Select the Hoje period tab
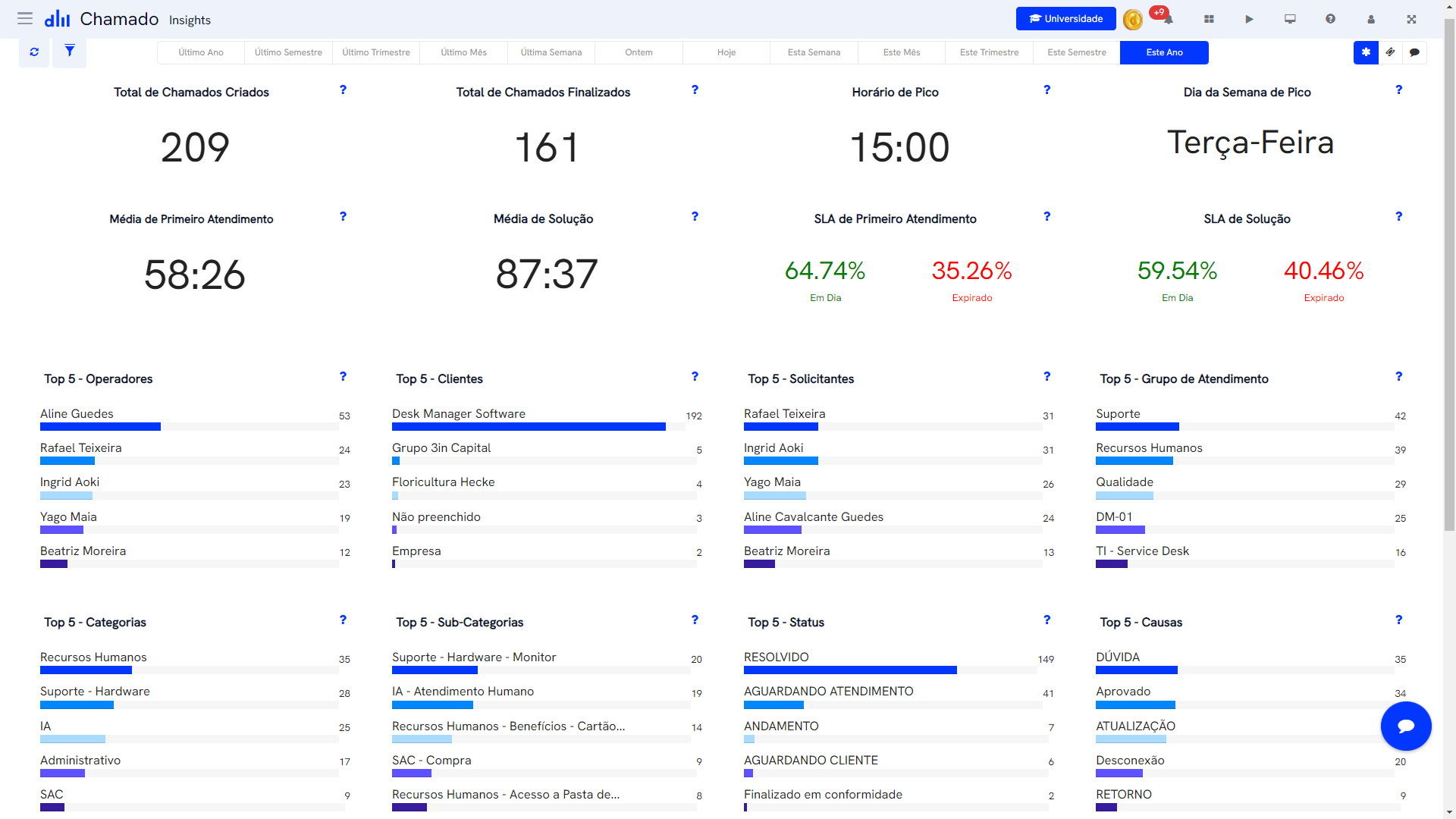Image resolution: width=1456 pixels, height=819 pixels. tap(726, 52)
